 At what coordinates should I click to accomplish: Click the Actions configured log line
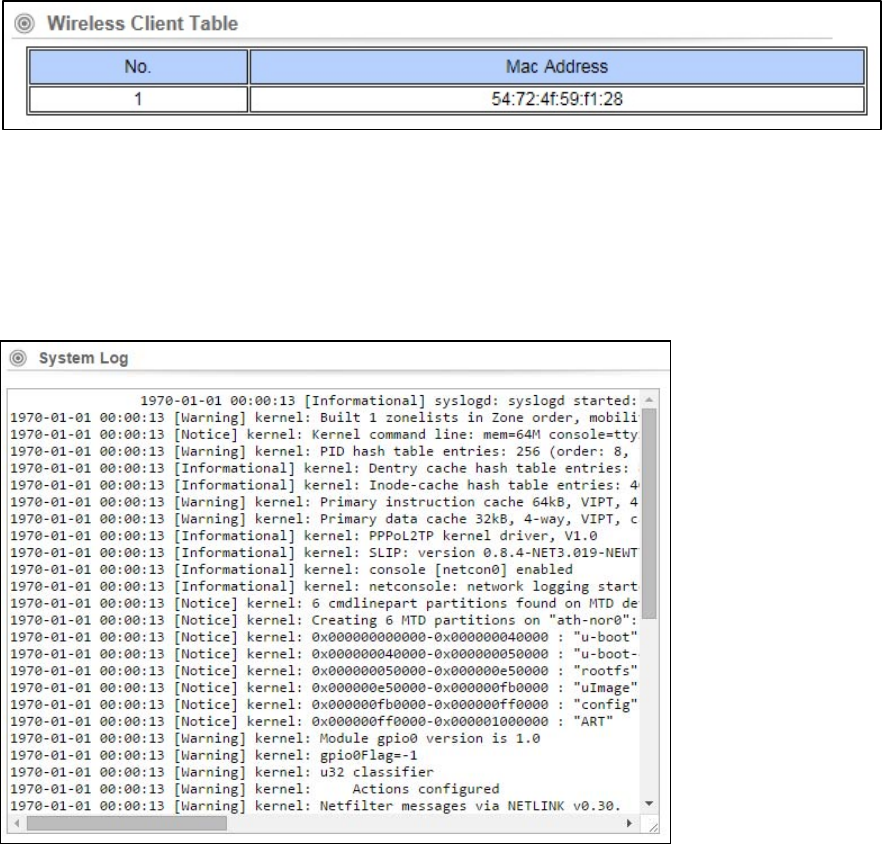[x=255, y=789]
